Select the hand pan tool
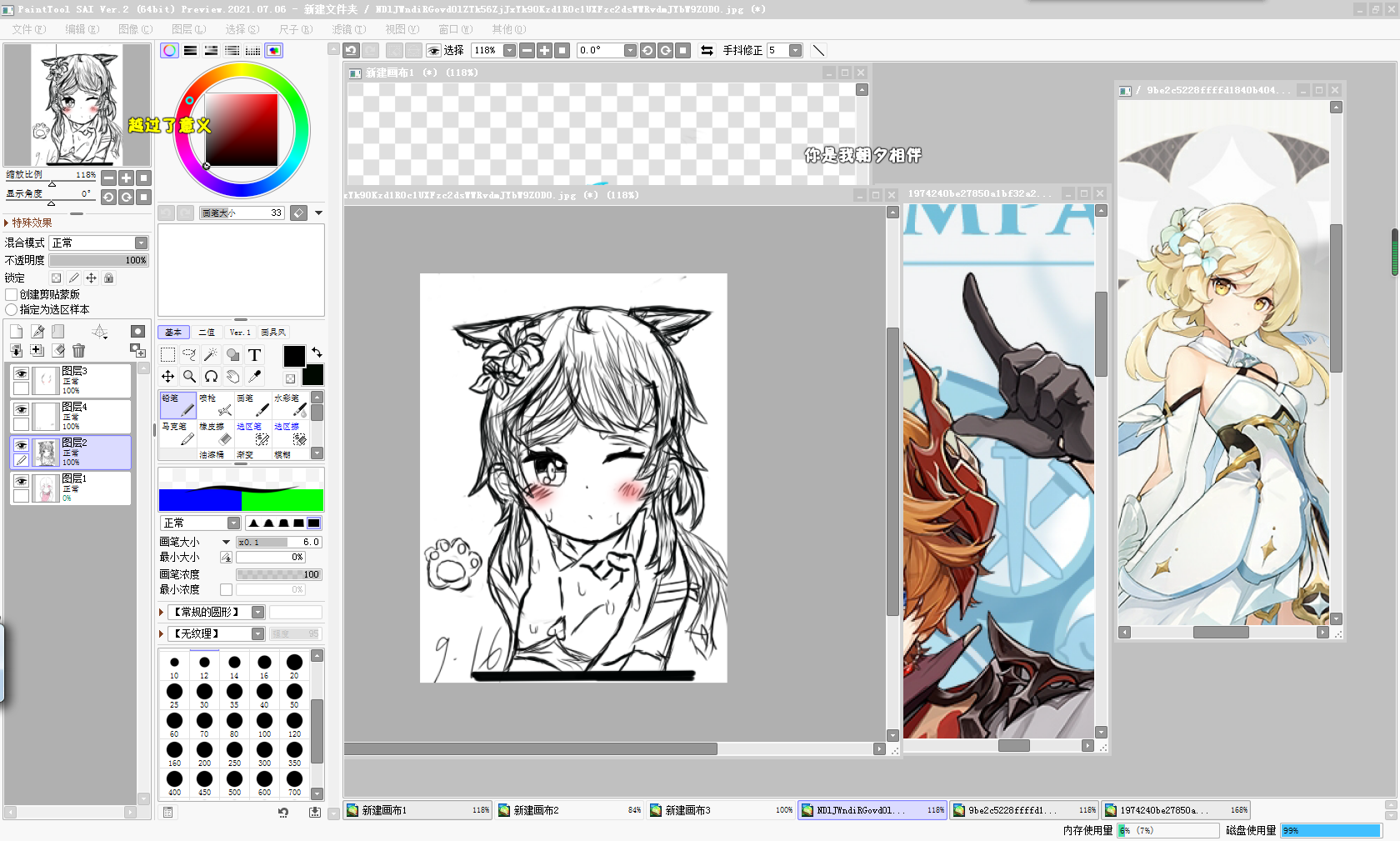The width and height of the screenshot is (1400, 841). (232, 377)
